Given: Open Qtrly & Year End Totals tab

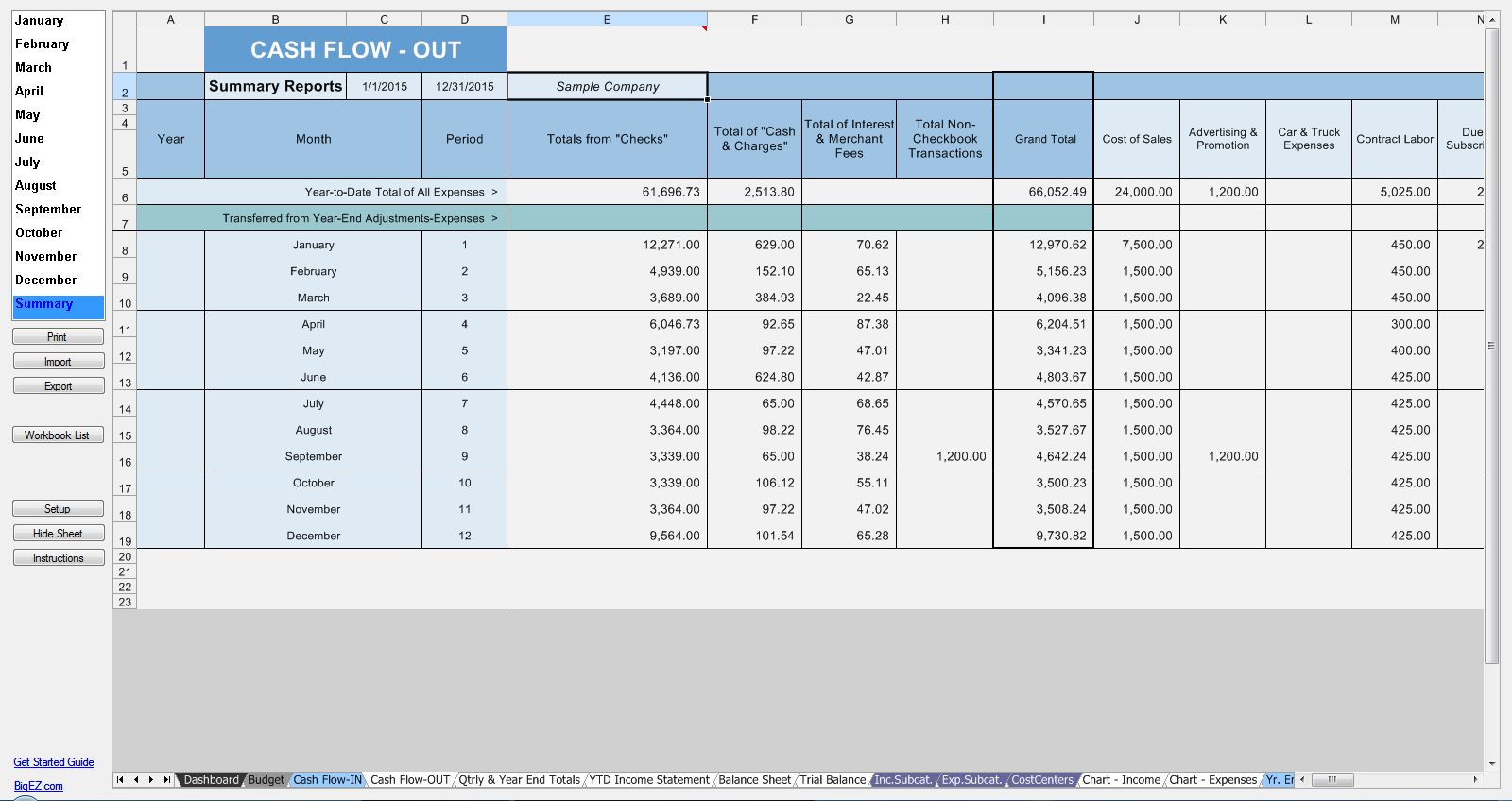Looking at the screenshot, I should (520, 780).
